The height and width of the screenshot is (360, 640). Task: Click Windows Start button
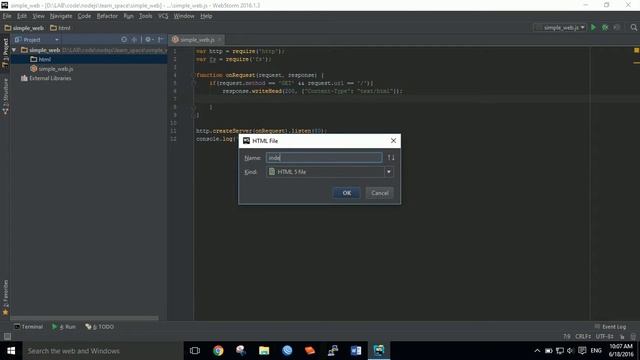coord(11,351)
